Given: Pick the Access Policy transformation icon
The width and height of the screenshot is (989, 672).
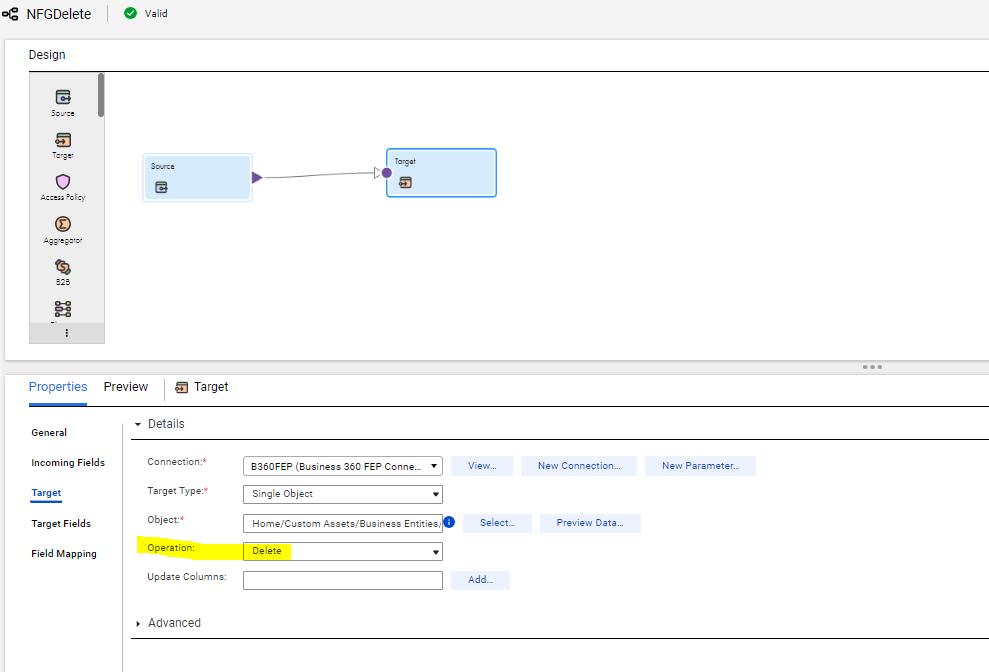Looking at the screenshot, I should [x=63, y=182].
